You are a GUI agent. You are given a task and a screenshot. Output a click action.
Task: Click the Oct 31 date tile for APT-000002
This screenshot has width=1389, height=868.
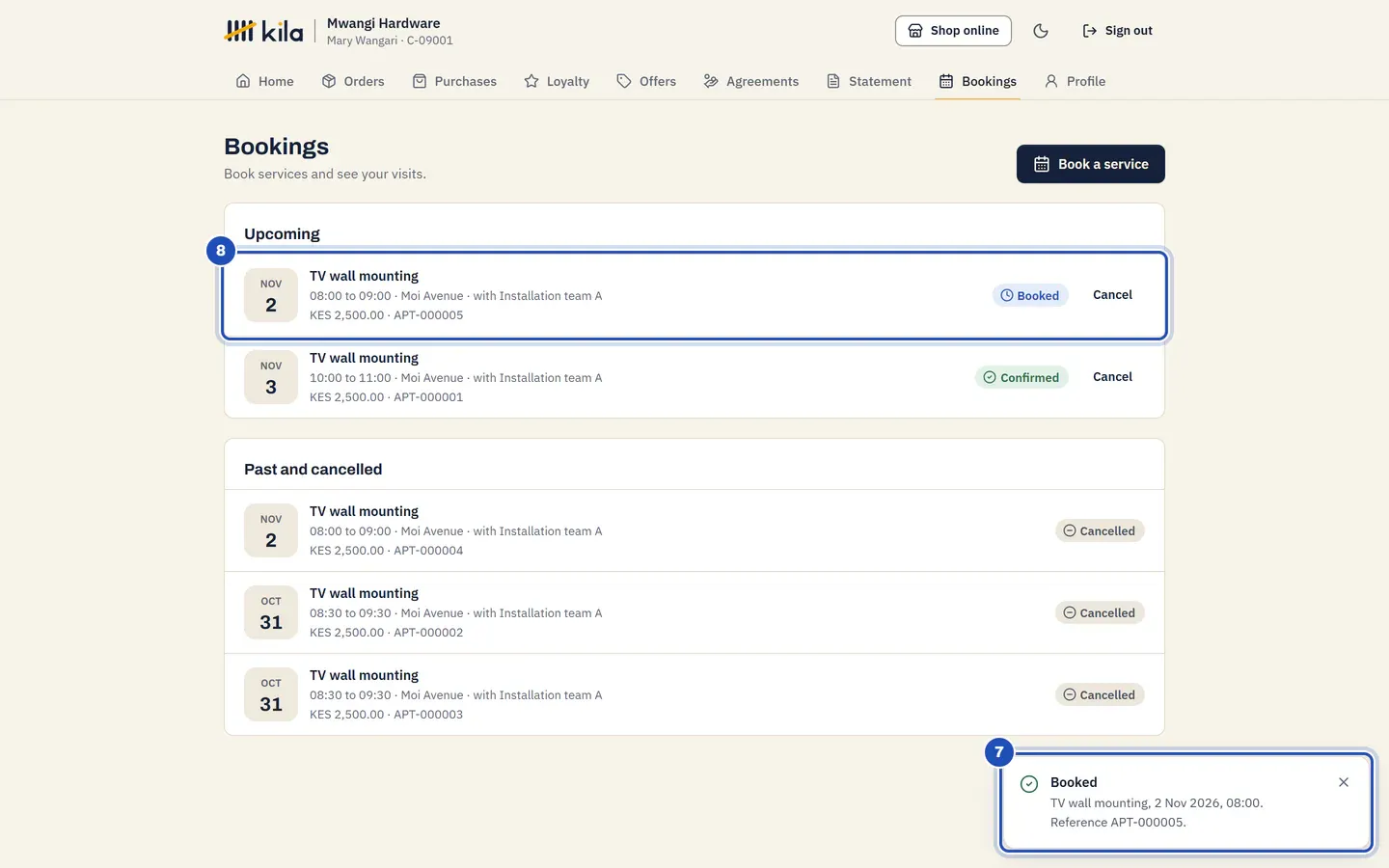[x=271, y=612]
